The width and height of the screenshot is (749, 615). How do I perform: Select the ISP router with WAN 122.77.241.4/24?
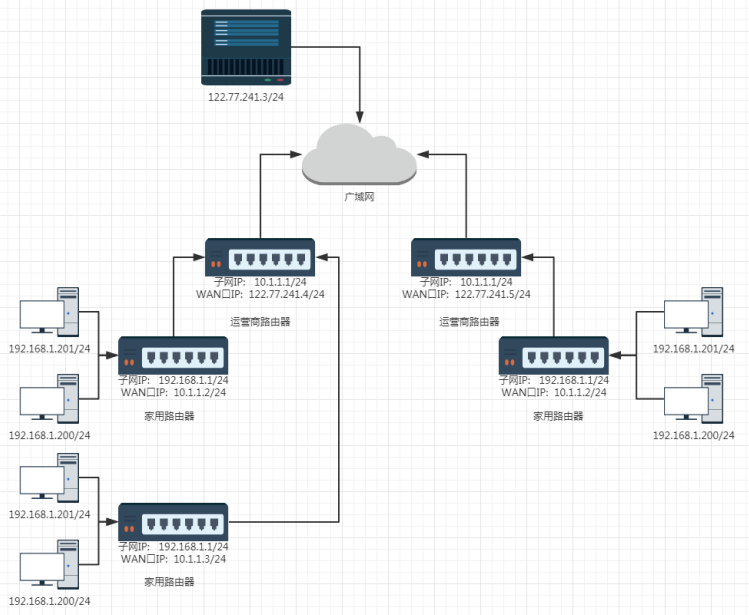260,257
